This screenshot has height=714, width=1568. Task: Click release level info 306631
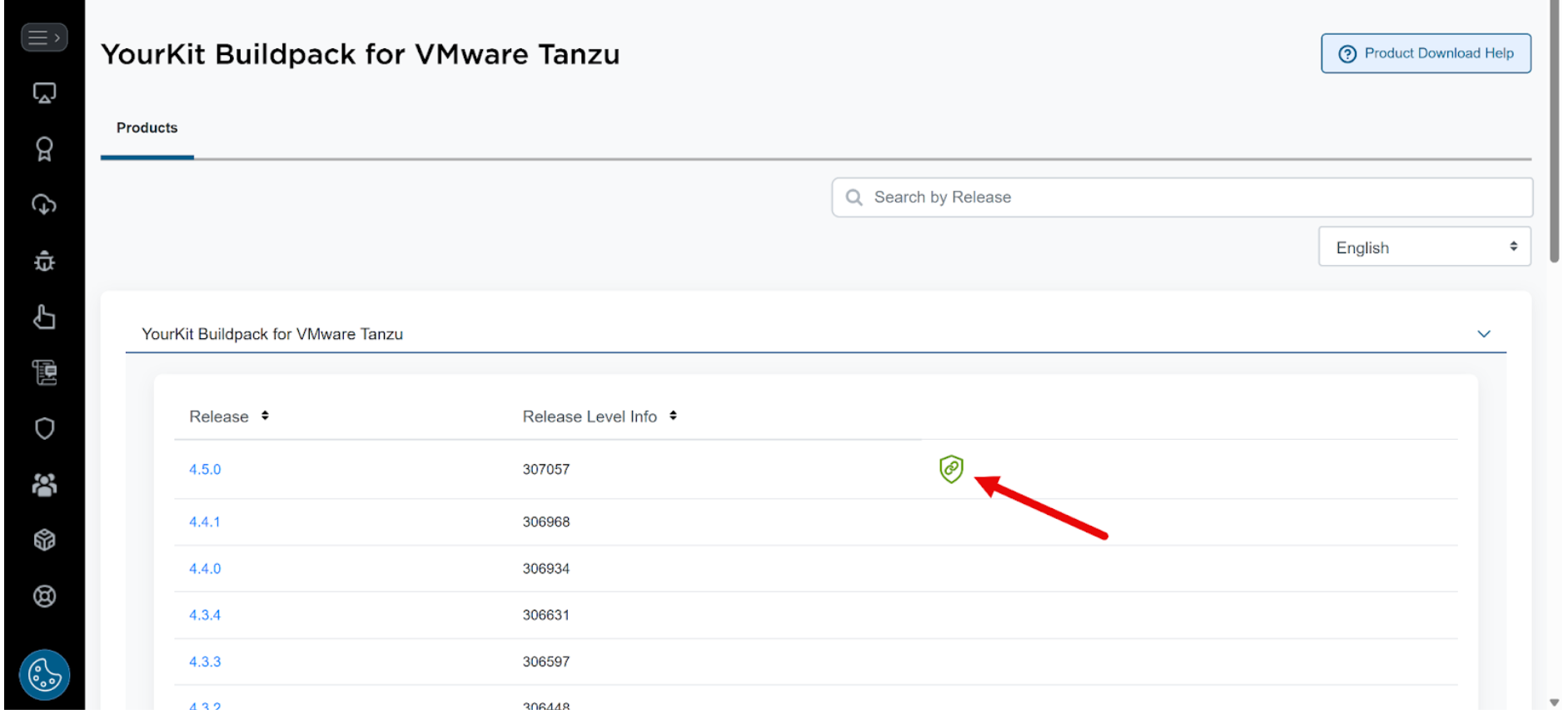click(x=546, y=616)
